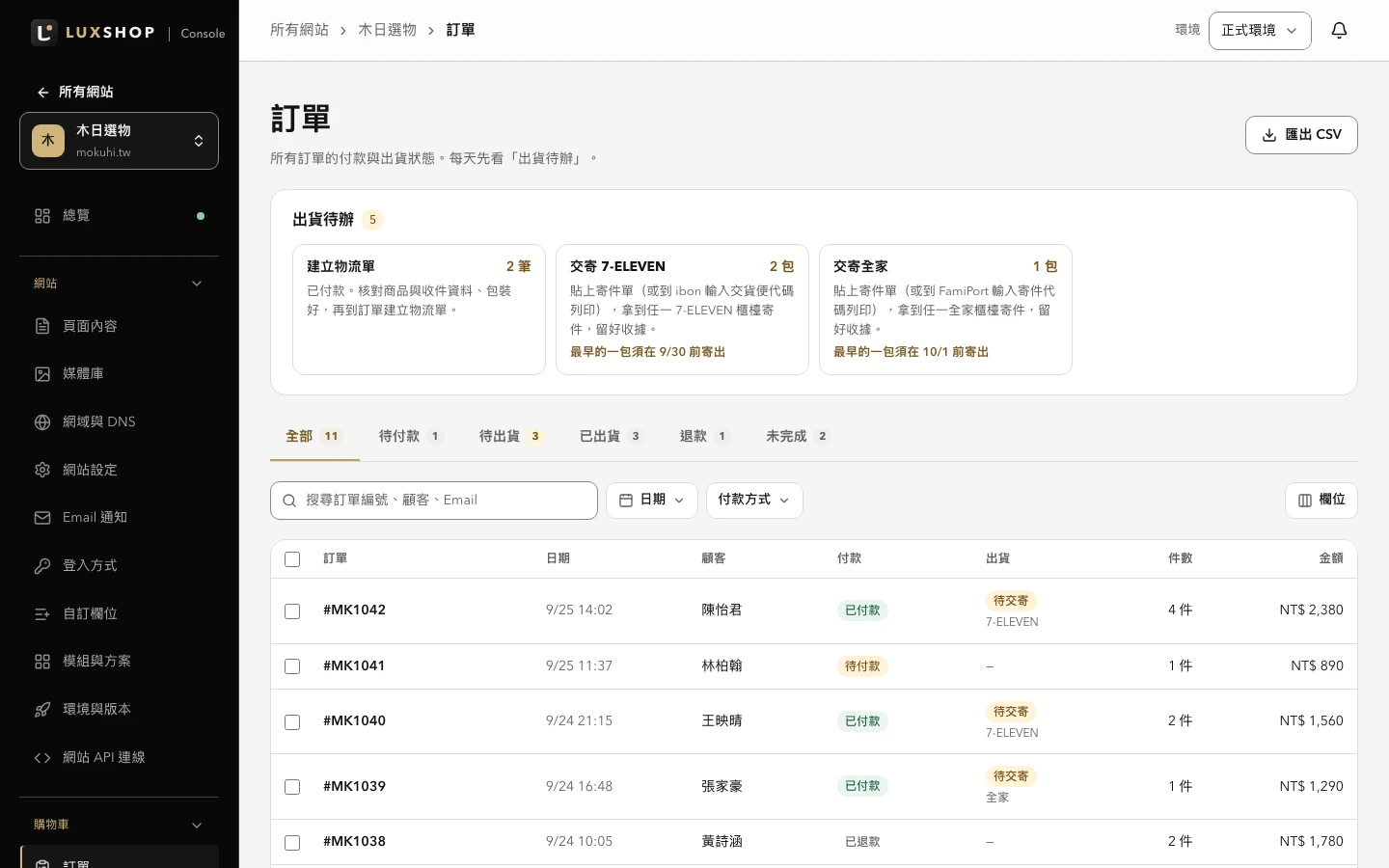Click the 環境與版本 rocket icon
1389x868 pixels.
click(42, 710)
